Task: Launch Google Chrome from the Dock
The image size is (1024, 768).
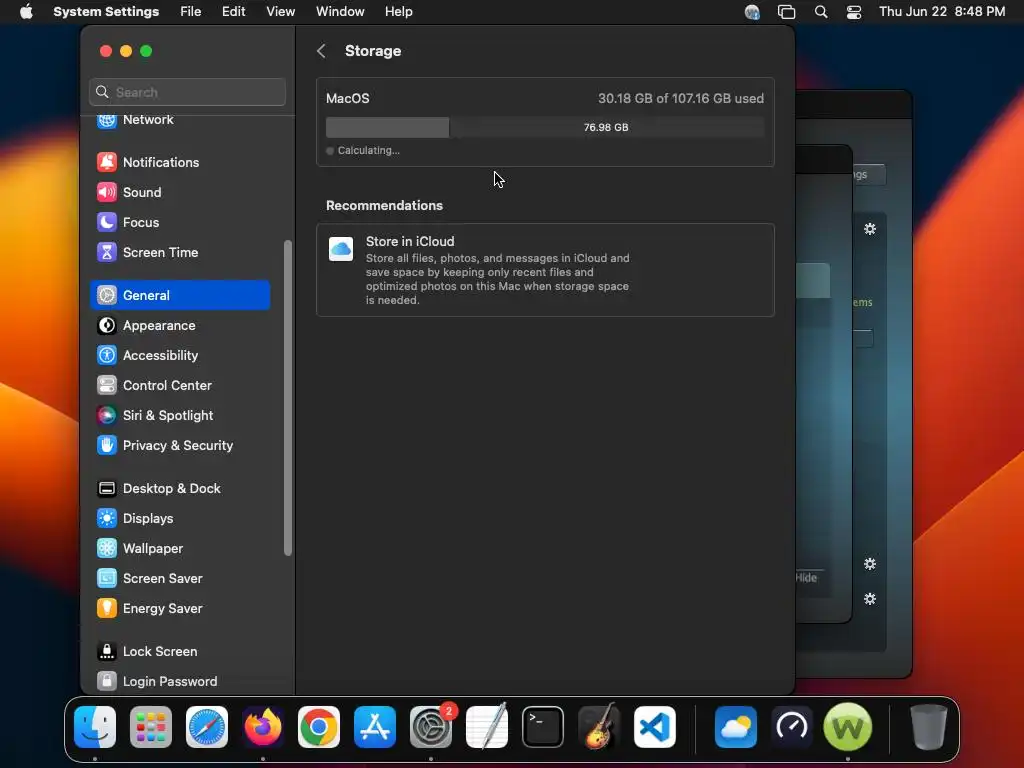Action: (319, 727)
